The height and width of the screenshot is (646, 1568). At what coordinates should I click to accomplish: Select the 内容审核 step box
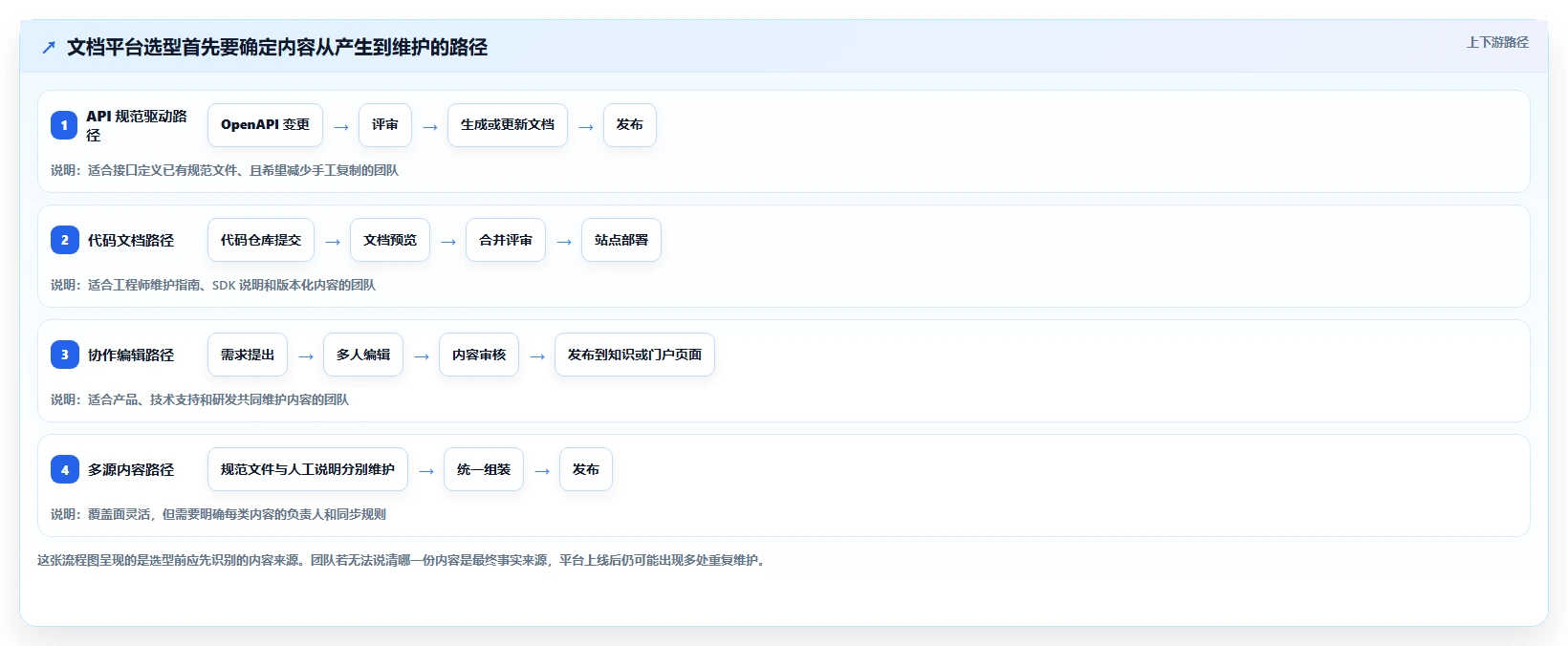tap(479, 355)
